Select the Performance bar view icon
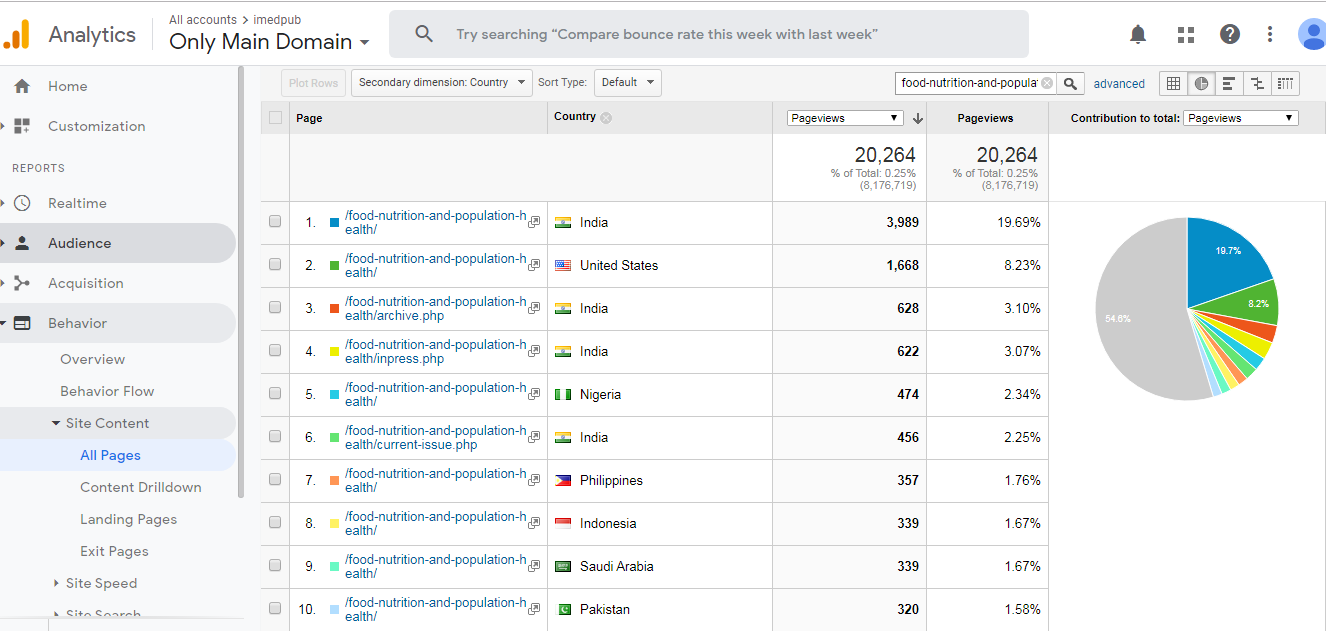This screenshot has height=631, width=1326. [x=1229, y=84]
